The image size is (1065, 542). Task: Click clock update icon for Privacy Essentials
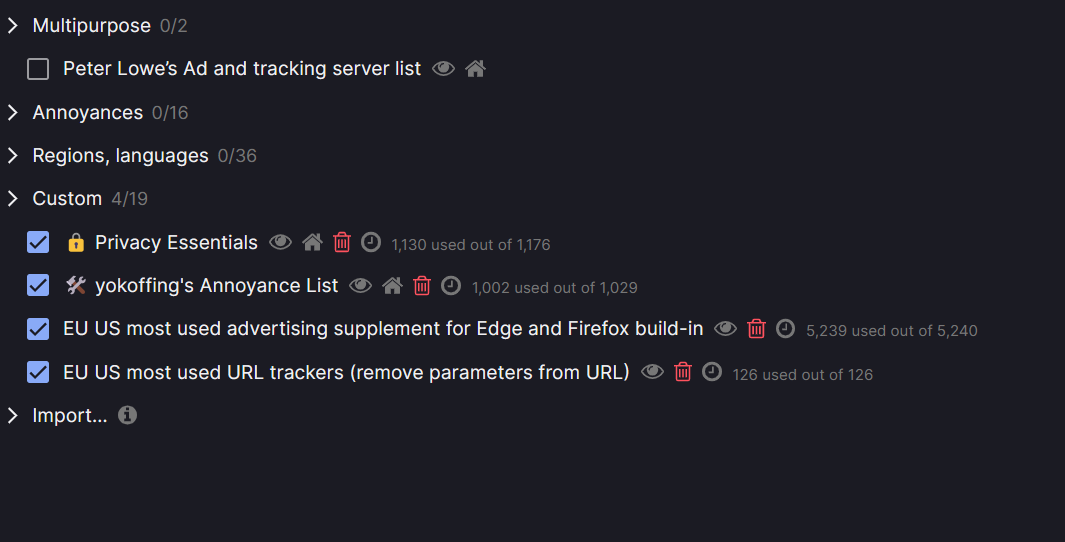point(371,242)
